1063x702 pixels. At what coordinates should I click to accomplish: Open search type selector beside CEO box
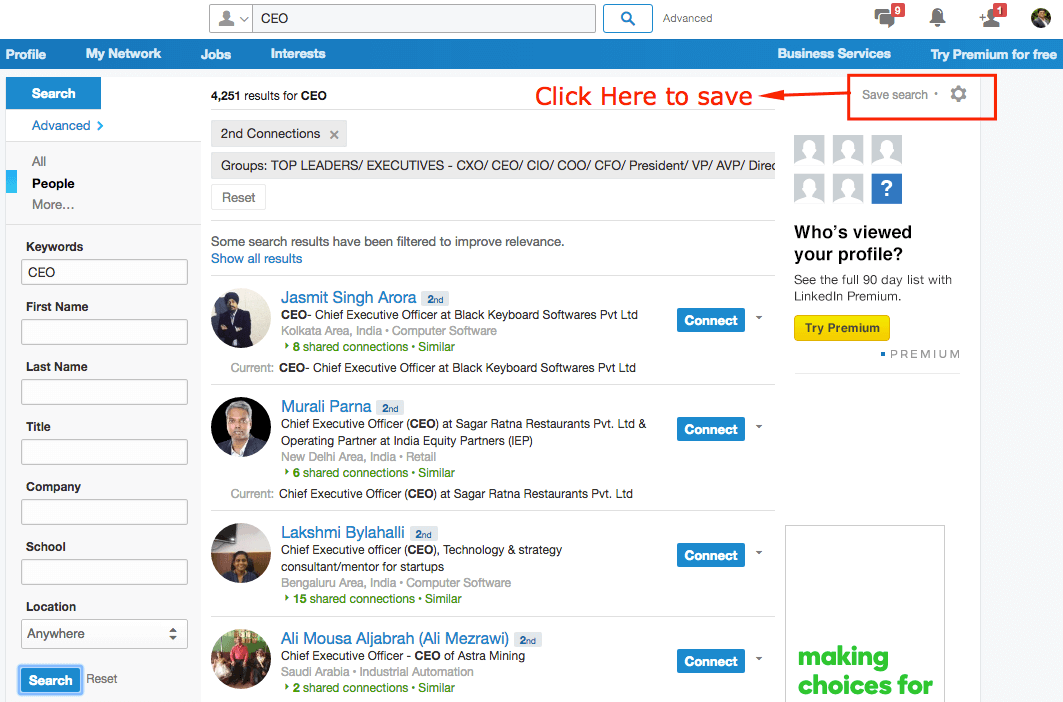click(231, 18)
